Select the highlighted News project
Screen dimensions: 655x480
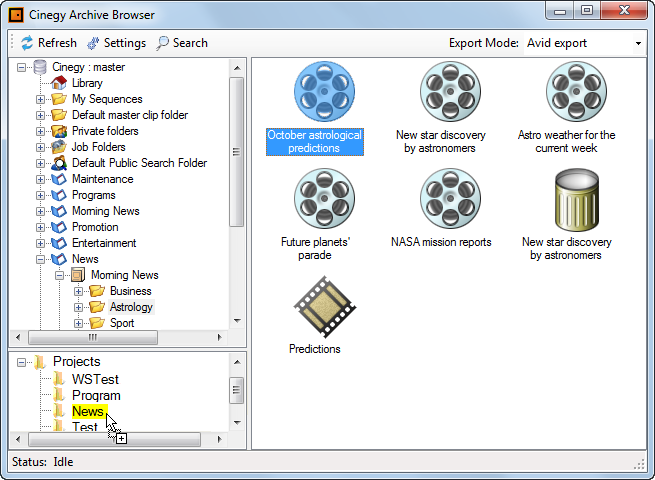click(88, 411)
